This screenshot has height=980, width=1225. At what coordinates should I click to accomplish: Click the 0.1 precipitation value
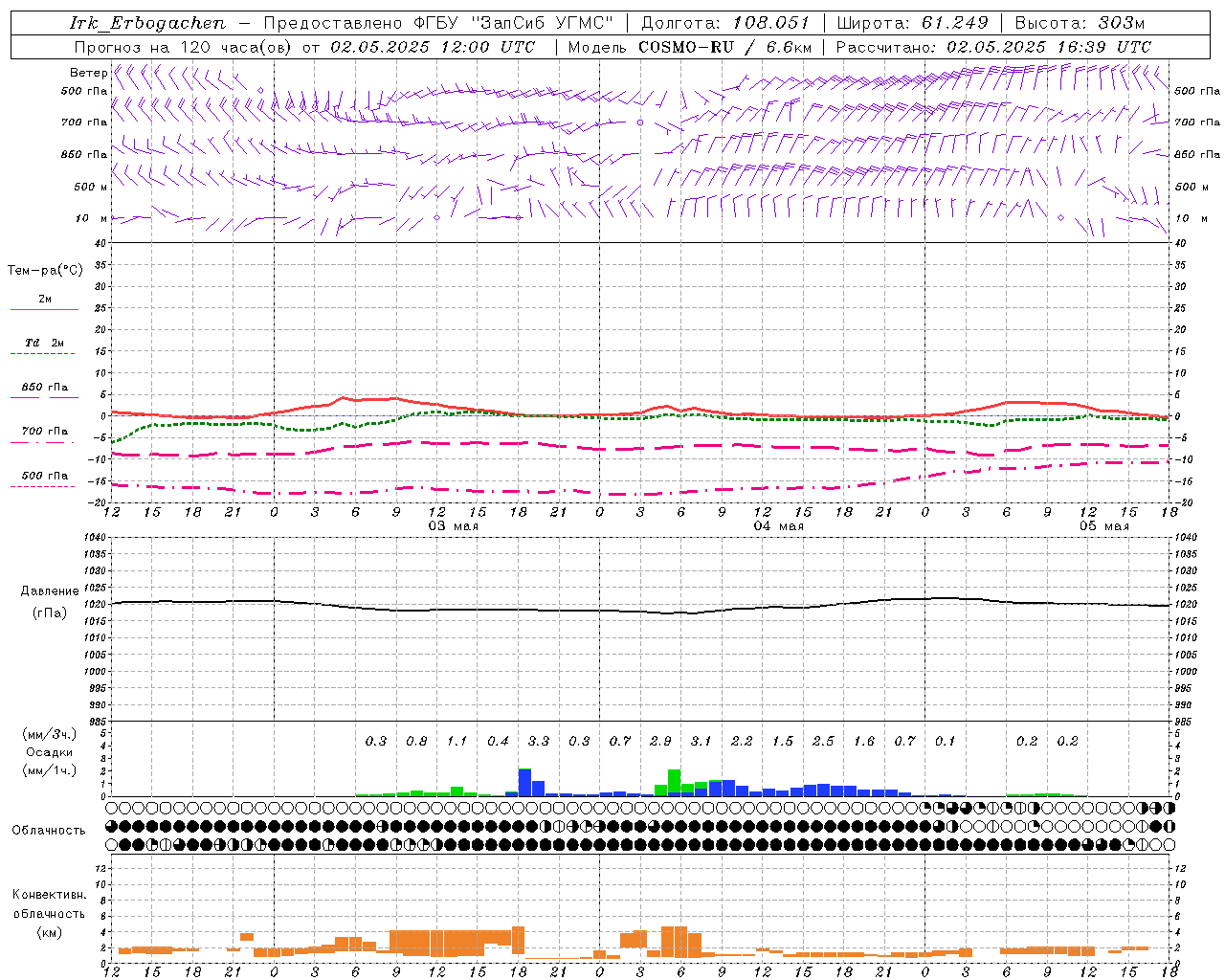pyautogui.click(x=946, y=742)
